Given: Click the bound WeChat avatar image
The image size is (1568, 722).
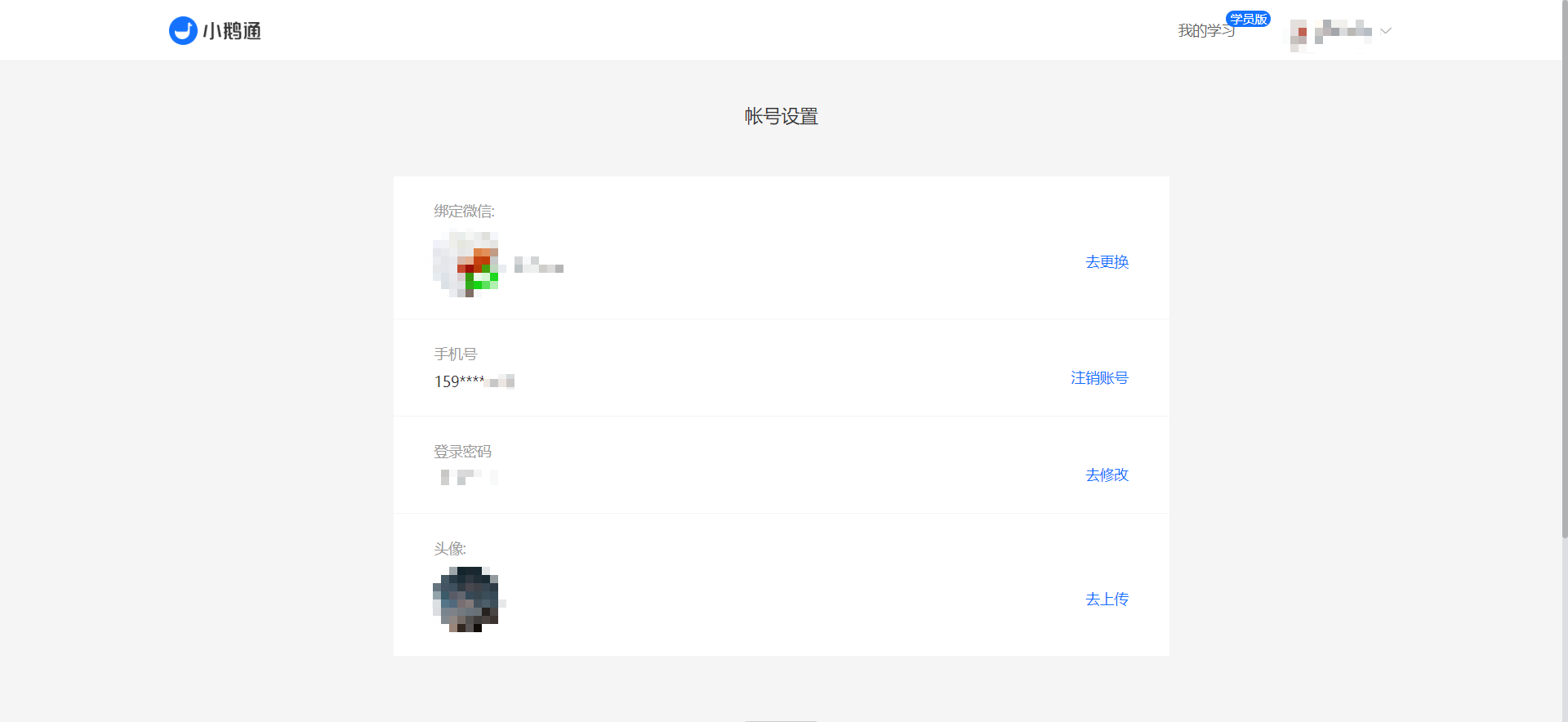Looking at the screenshot, I should (x=465, y=264).
